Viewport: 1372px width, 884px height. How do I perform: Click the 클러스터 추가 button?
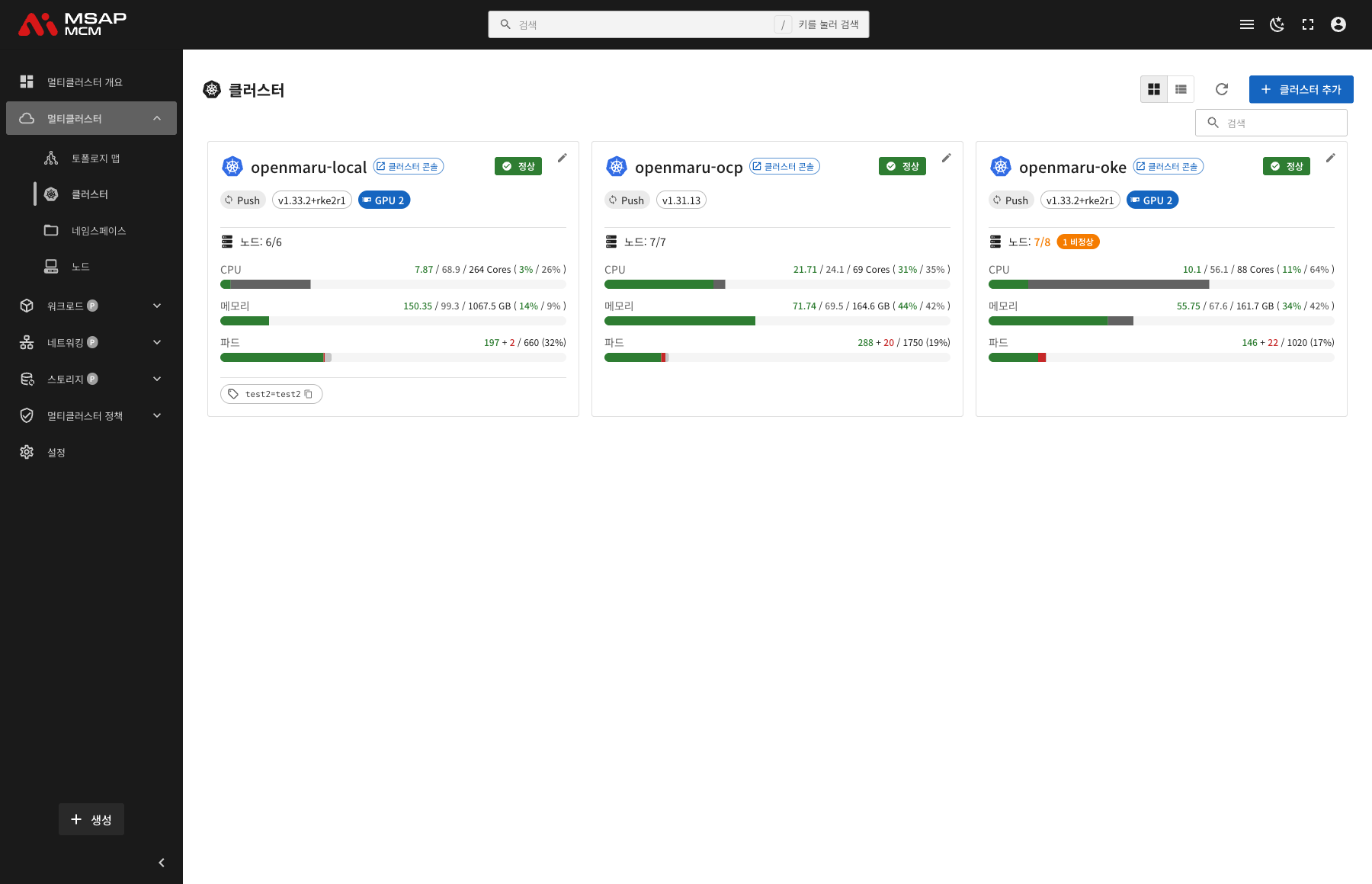(1301, 89)
